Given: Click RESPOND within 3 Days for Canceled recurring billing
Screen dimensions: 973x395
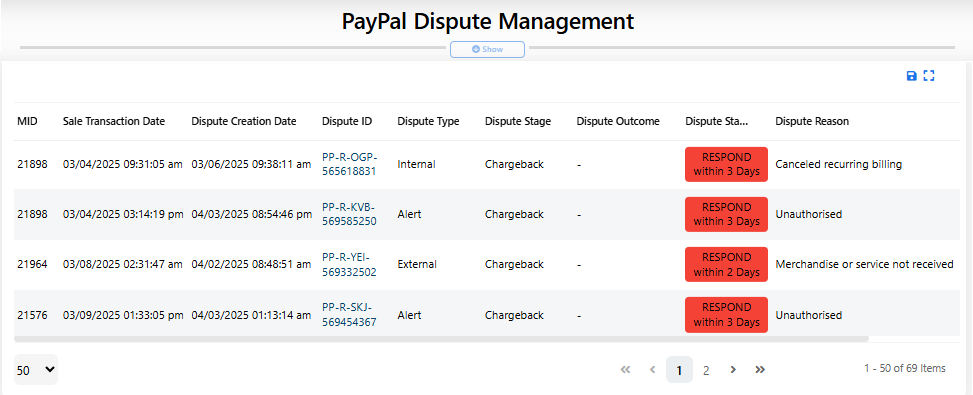Looking at the screenshot, I should tap(727, 164).
